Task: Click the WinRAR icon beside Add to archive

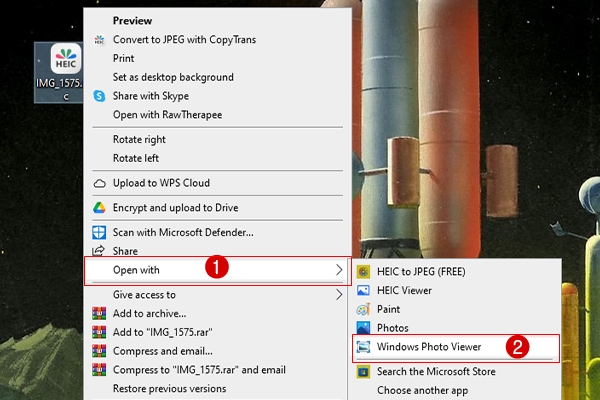Action: 99,314
